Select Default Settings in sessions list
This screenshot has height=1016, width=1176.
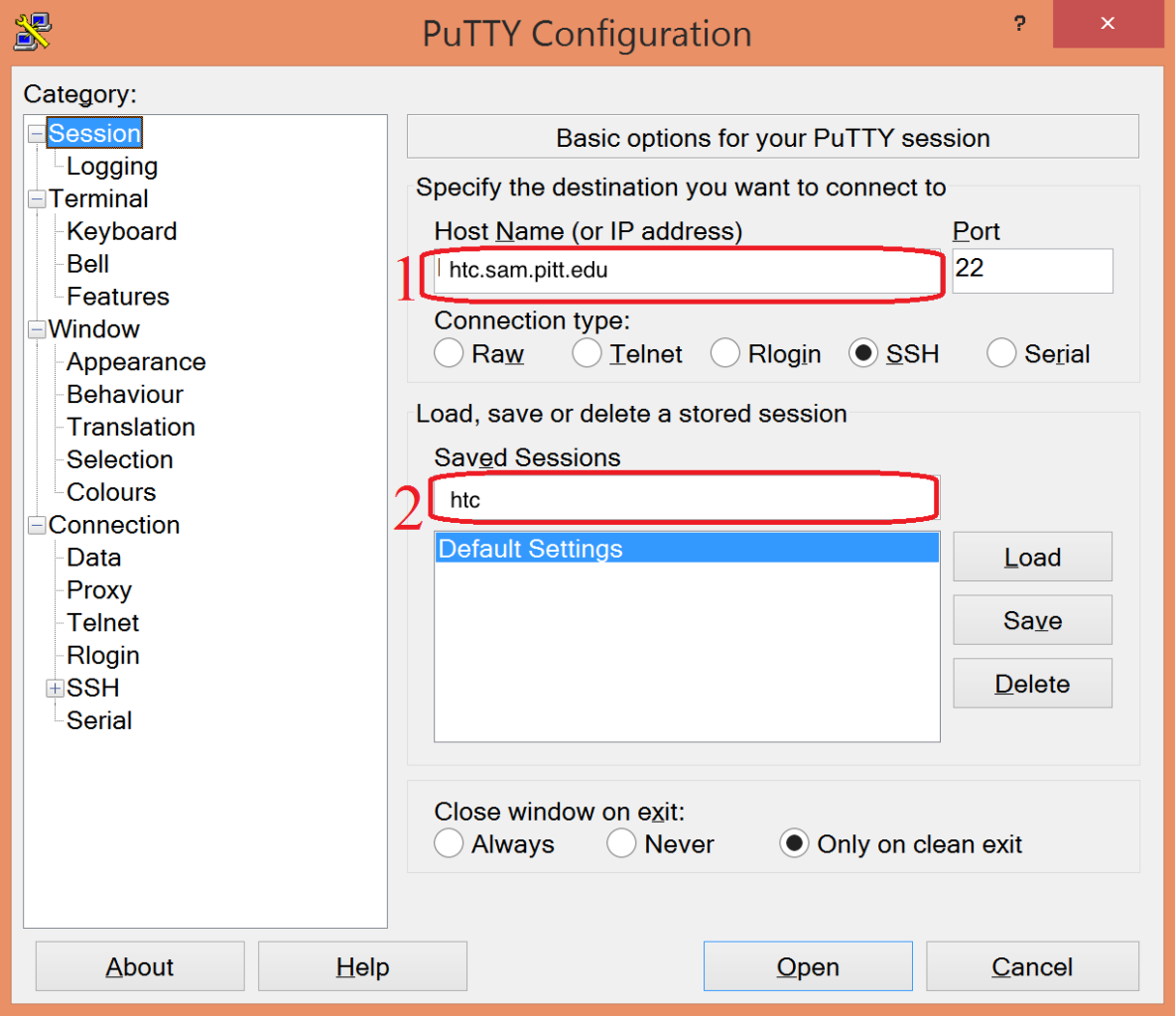pyautogui.click(x=686, y=549)
